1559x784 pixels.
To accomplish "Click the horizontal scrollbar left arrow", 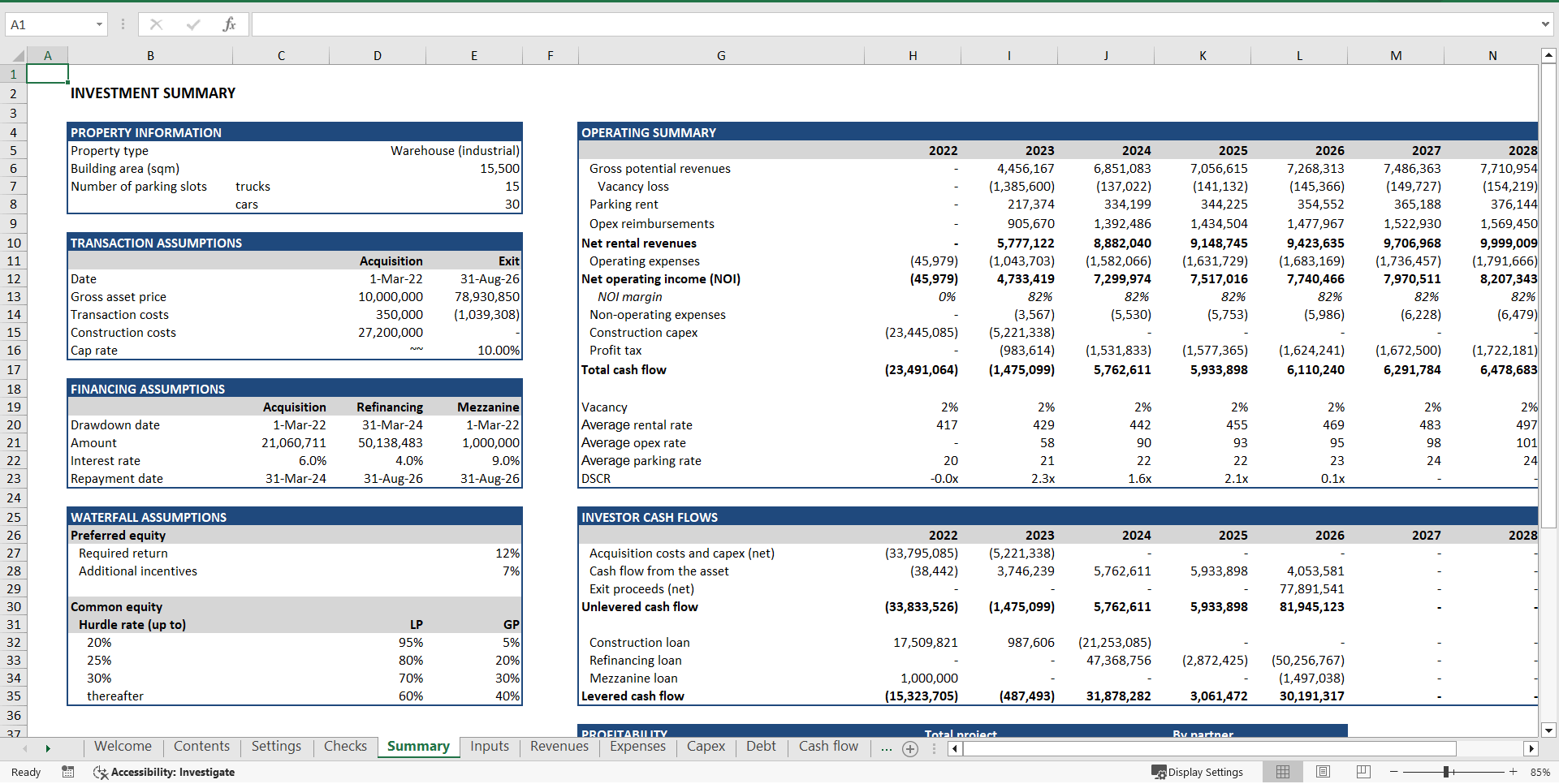I will click(x=955, y=748).
